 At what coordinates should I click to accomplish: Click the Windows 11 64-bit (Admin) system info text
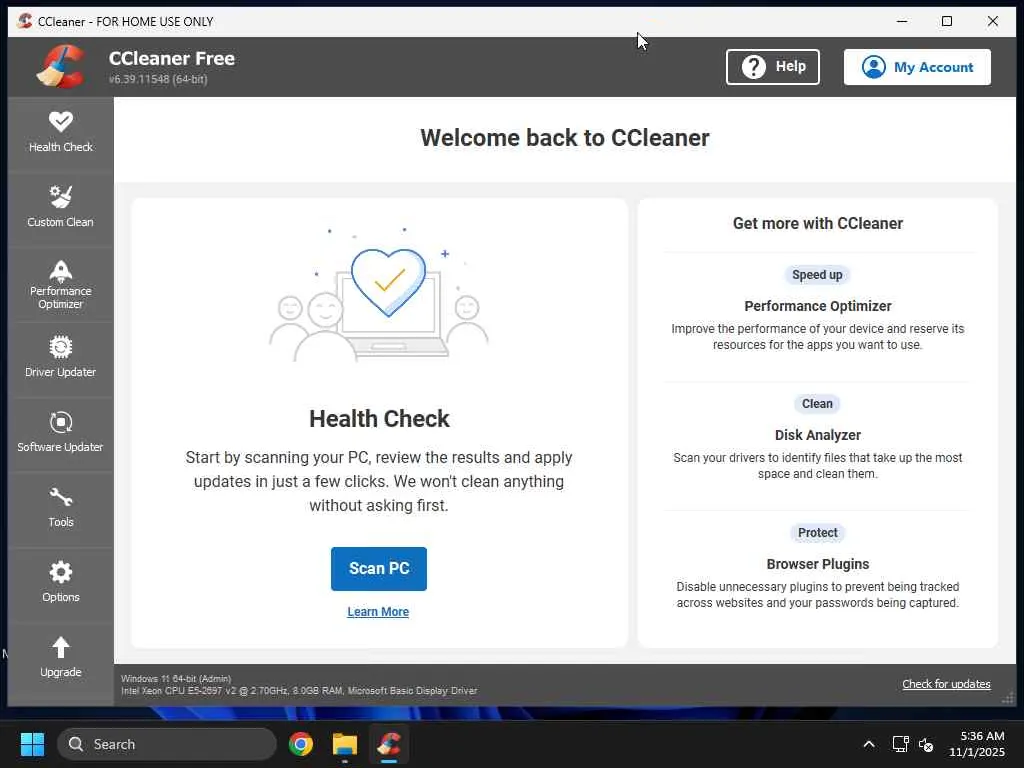176,679
